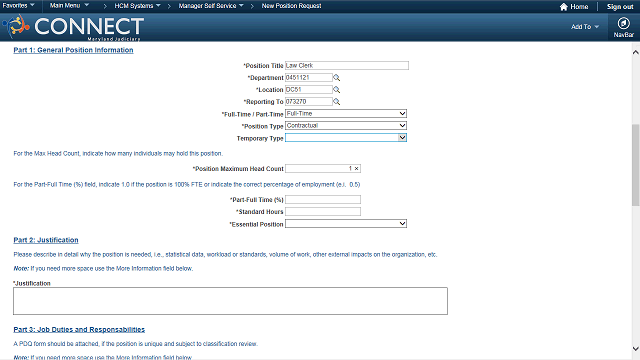The height and width of the screenshot is (360, 640).
Task: Open the Full-Time / Part-Time dropdown
Action: [346, 113]
